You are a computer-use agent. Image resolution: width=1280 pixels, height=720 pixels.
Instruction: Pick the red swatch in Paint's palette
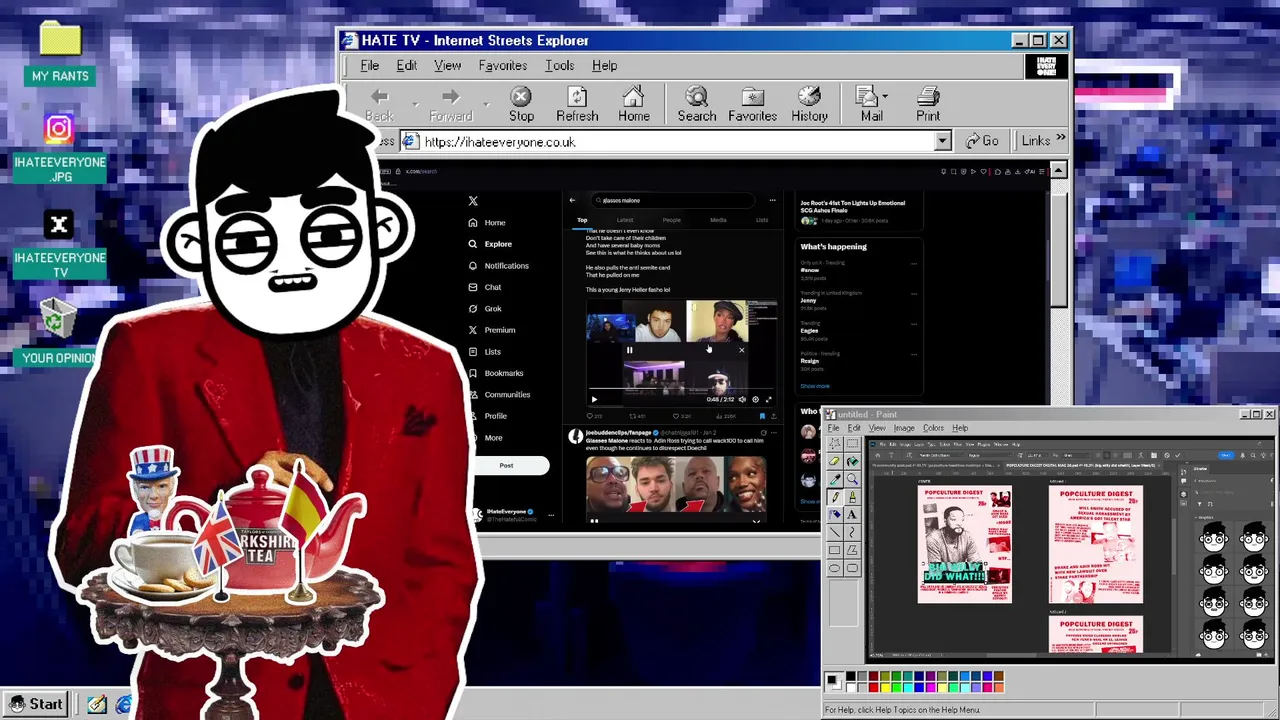coord(873,688)
